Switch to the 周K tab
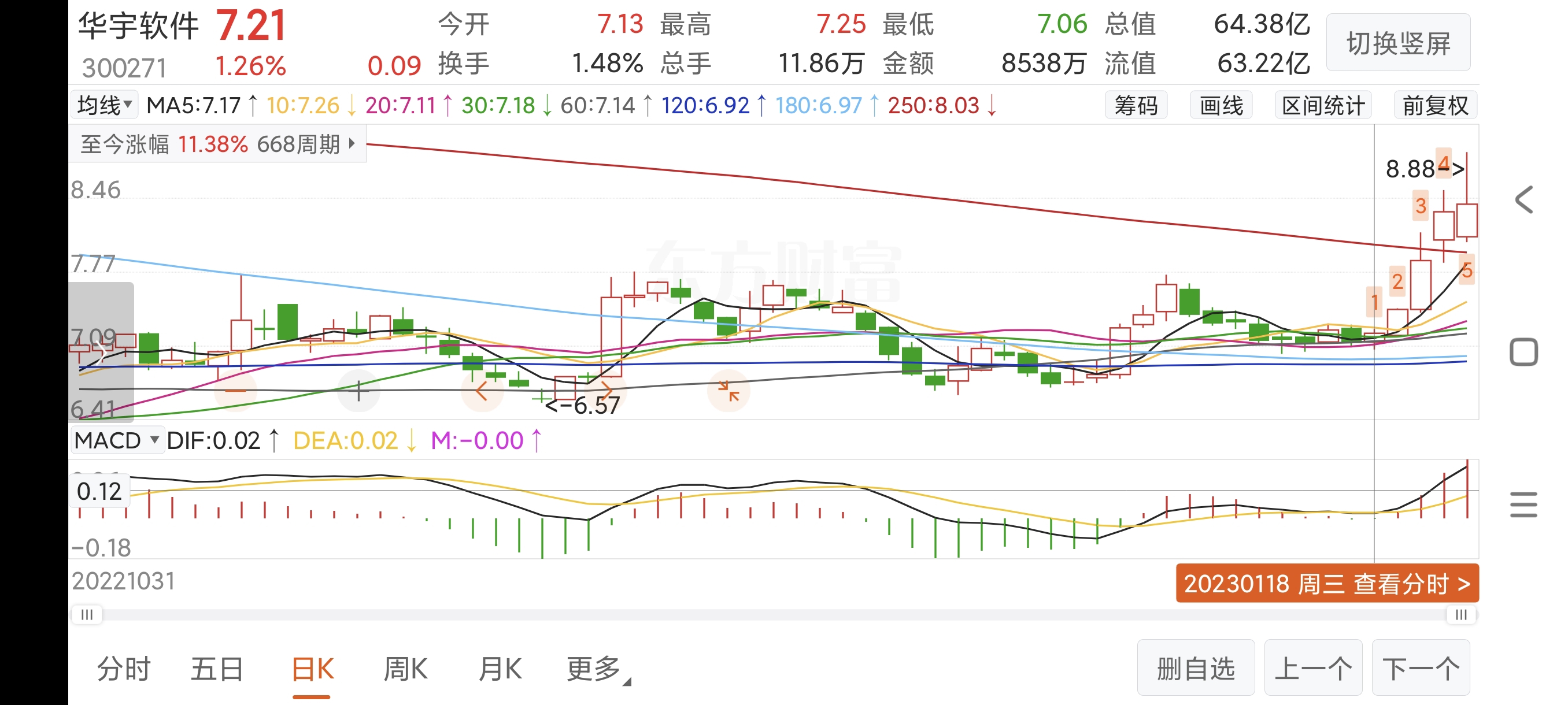The height and width of the screenshot is (705, 1568). [x=405, y=670]
